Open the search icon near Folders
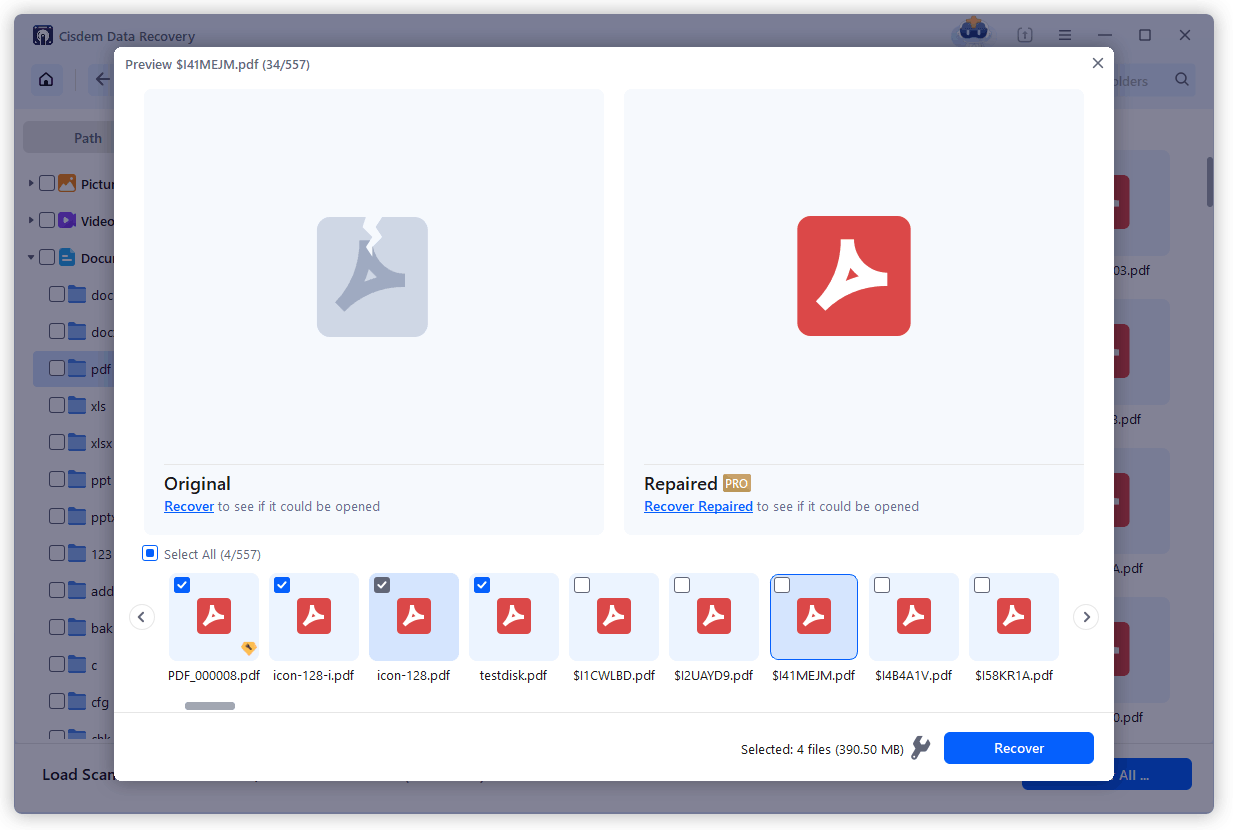 (1182, 78)
